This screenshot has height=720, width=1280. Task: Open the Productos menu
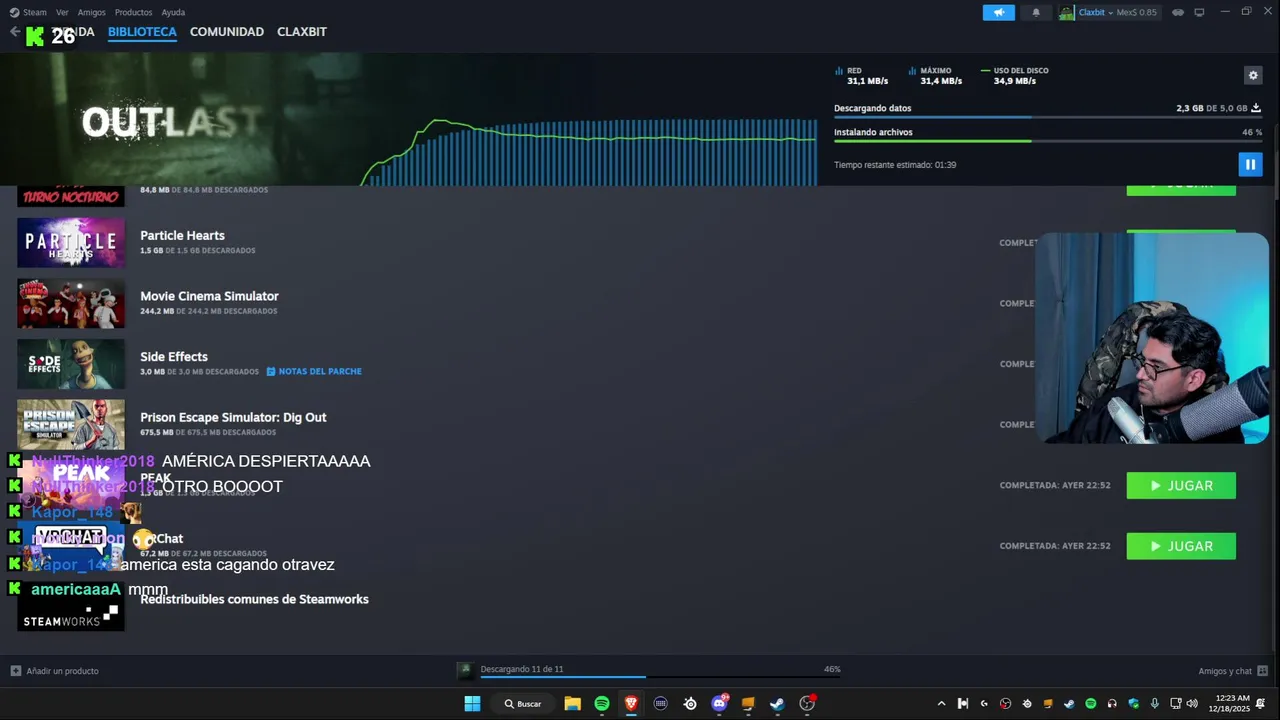click(133, 12)
